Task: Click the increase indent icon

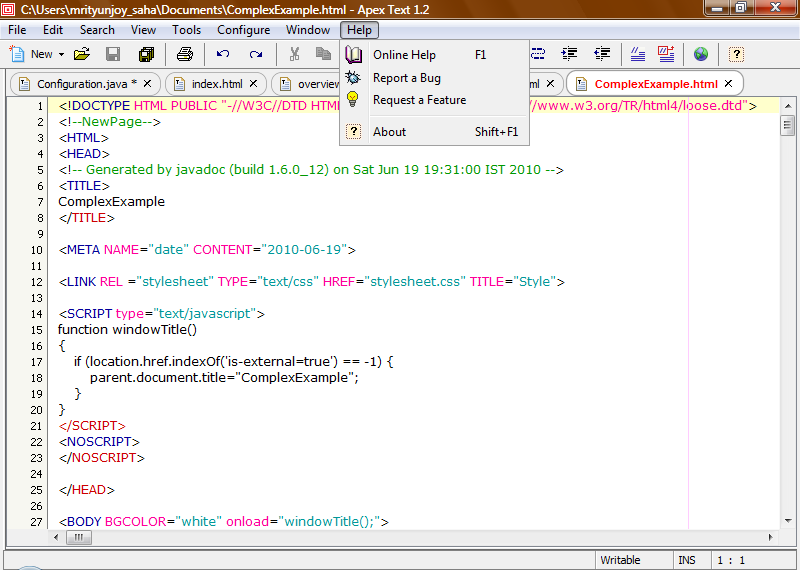Action: pos(569,54)
